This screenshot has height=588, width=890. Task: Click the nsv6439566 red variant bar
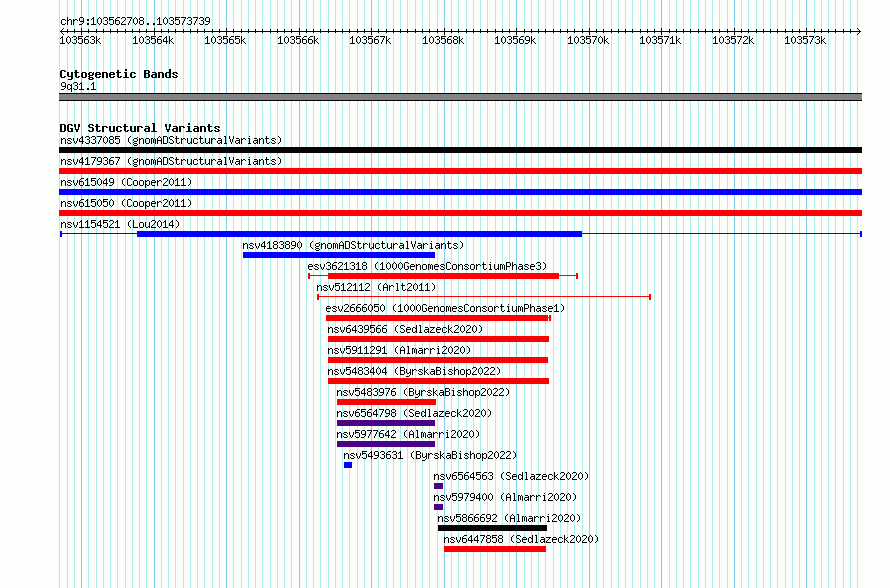pos(438,339)
